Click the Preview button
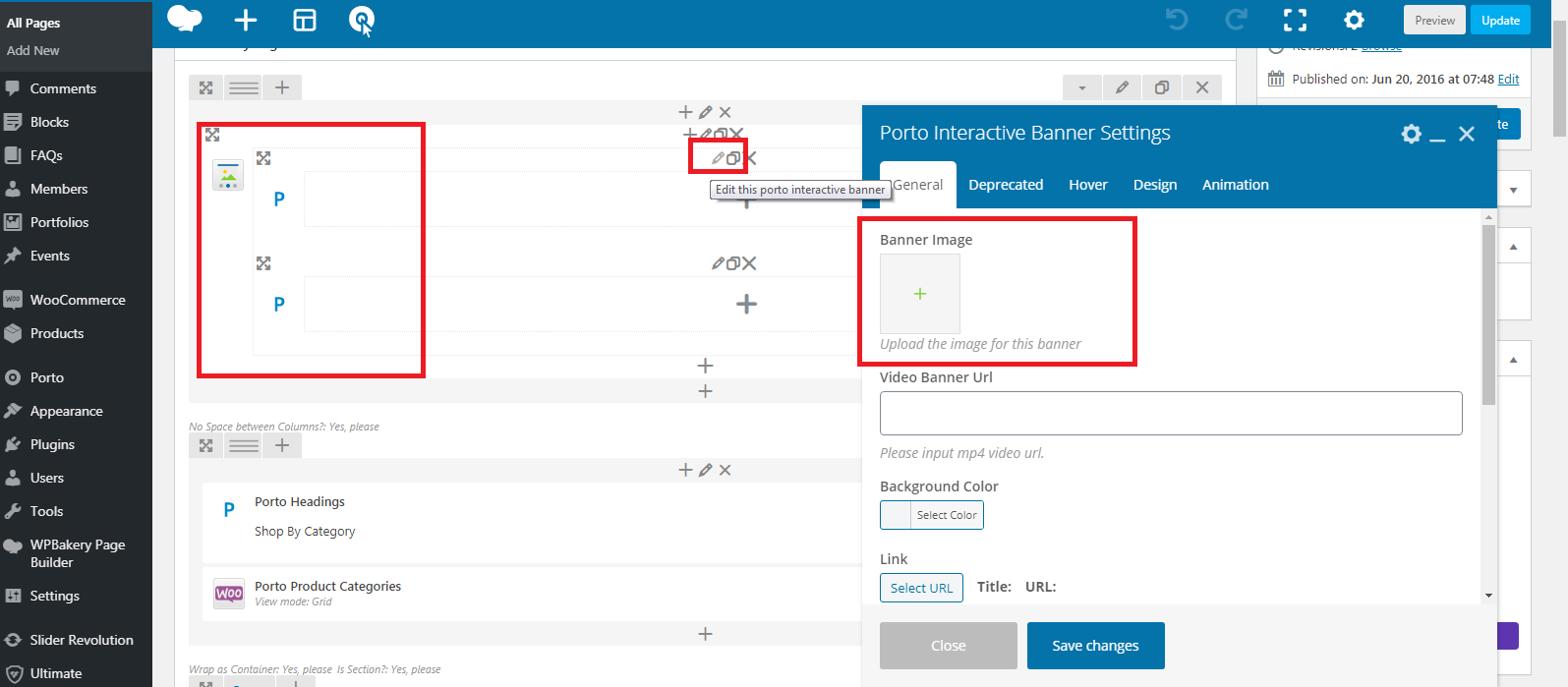This screenshot has height=687, width=1568. click(1435, 21)
